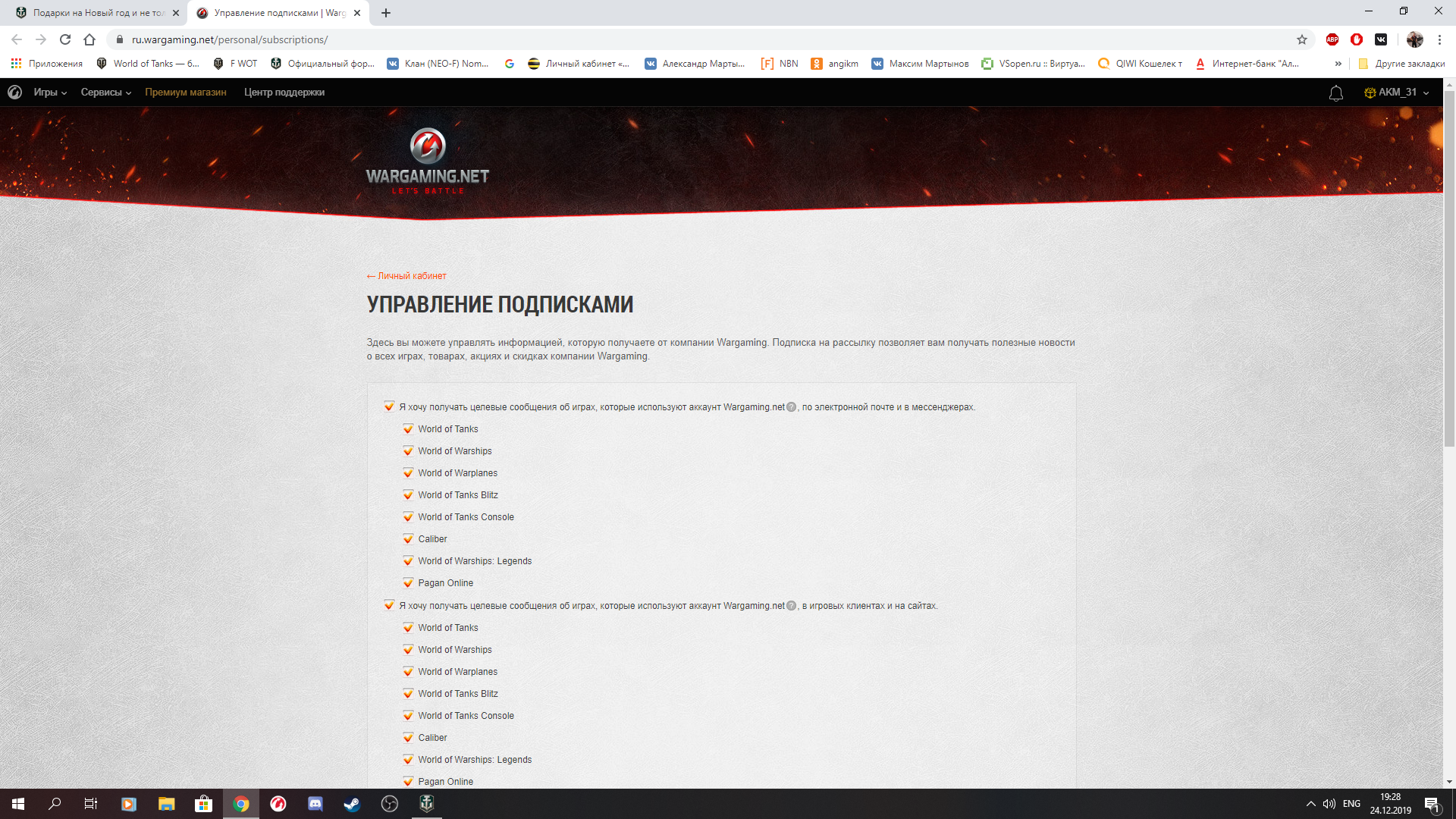Click the WARGAMING.NET header logo
The height and width of the screenshot is (819, 1456).
428,161
